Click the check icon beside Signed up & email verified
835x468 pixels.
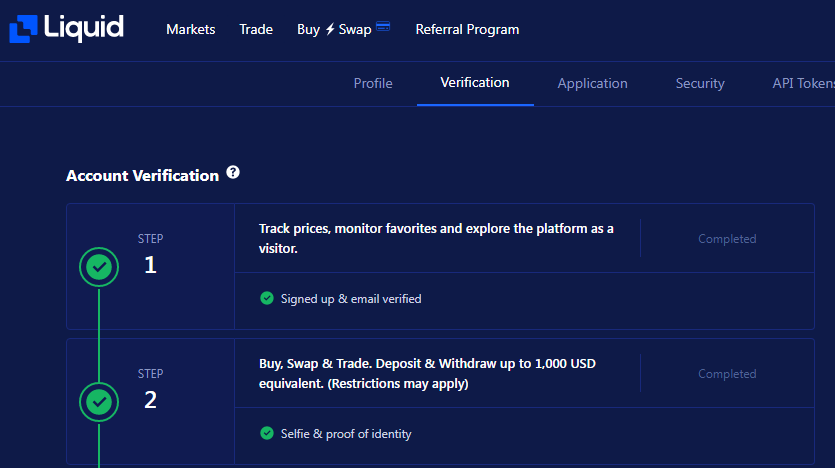click(267, 298)
